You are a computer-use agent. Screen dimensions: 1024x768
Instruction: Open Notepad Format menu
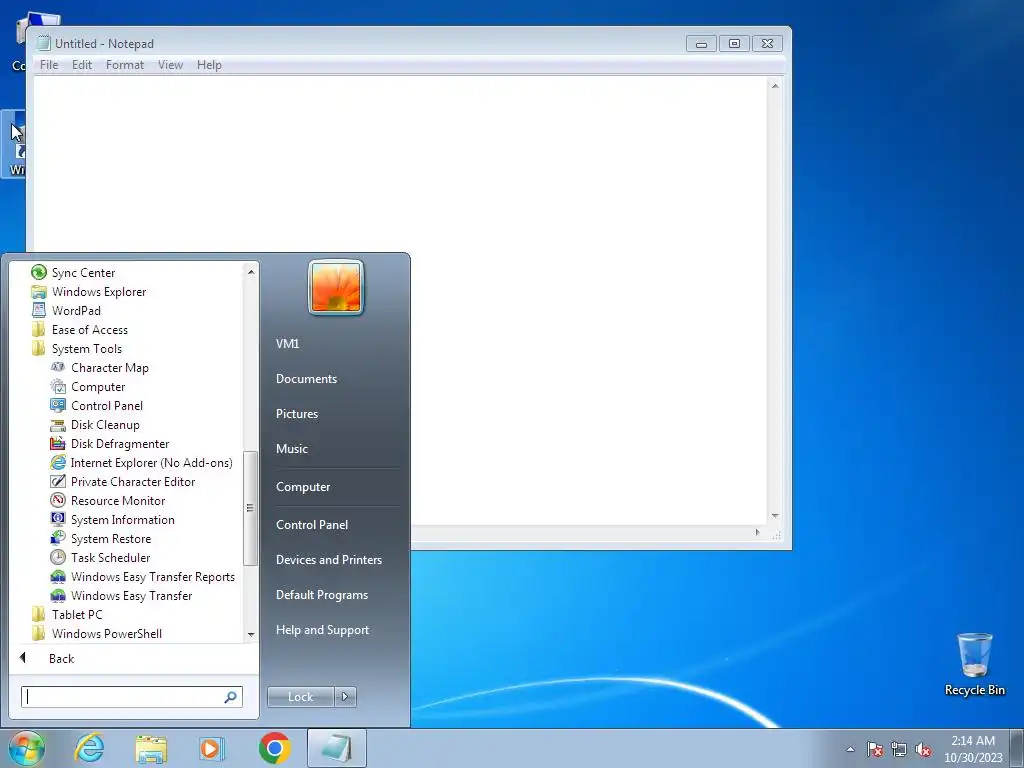pos(125,65)
